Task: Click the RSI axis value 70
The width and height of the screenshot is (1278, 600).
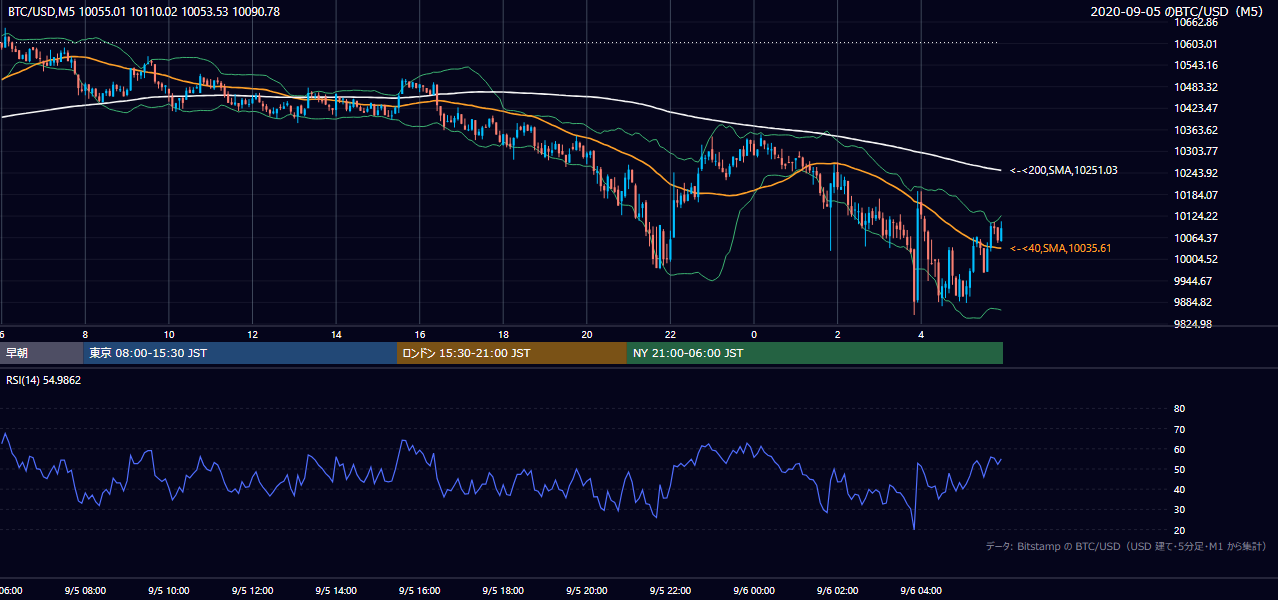Action: [x=1179, y=429]
